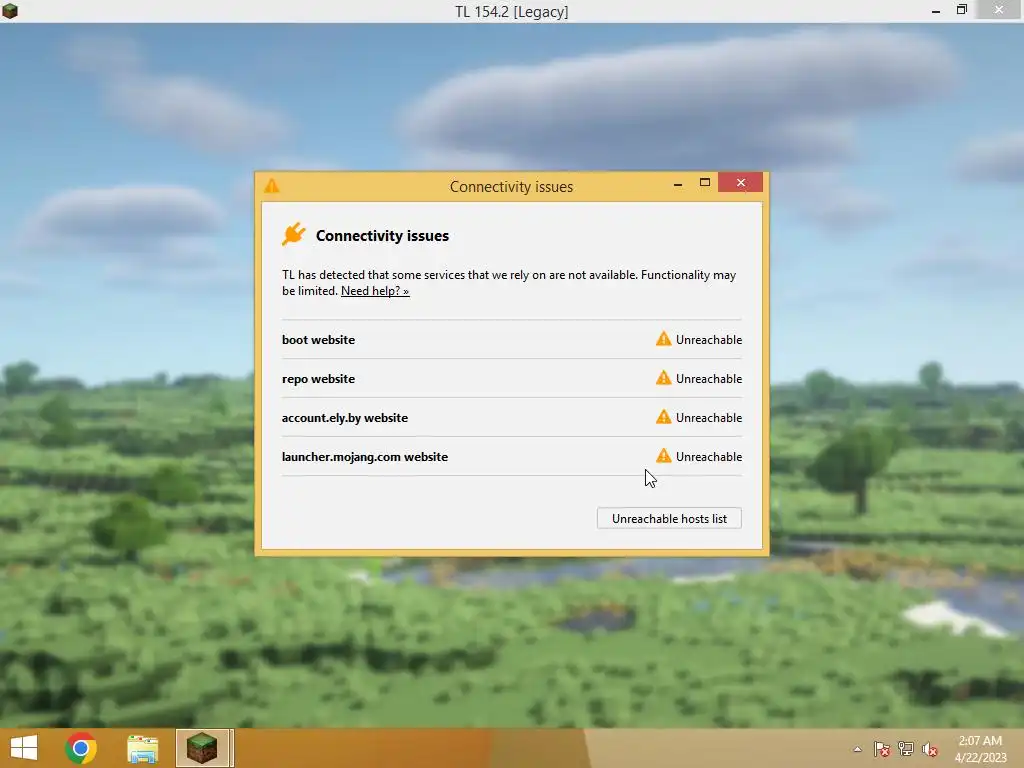
Task: Close the TL 154.2 [Legacy] window
Action: 999,9
